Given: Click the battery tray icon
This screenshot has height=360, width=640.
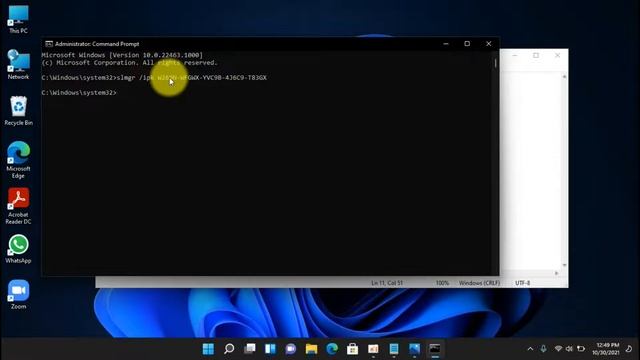Looking at the screenshot, I should point(581,349).
